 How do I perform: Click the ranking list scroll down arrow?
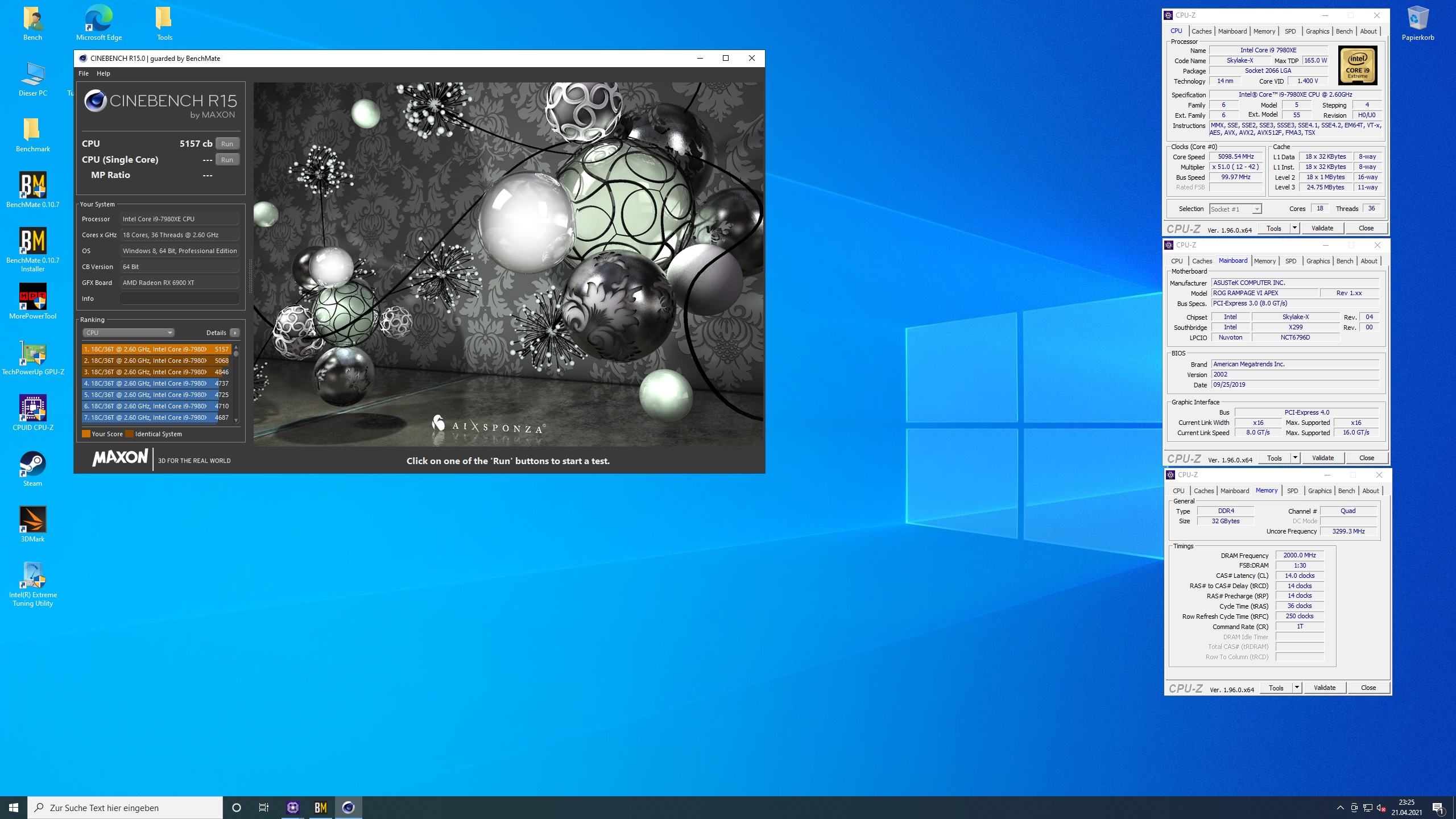click(x=236, y=421)
